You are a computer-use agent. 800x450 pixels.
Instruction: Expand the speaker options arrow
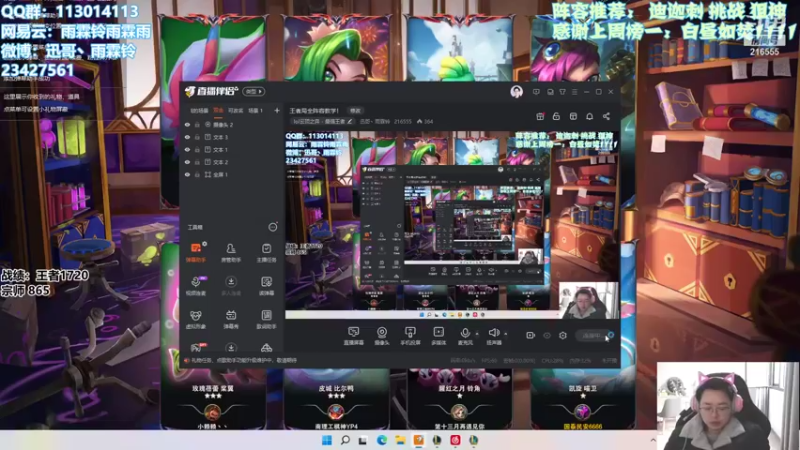pyautogui.click(x=506, y=334)
